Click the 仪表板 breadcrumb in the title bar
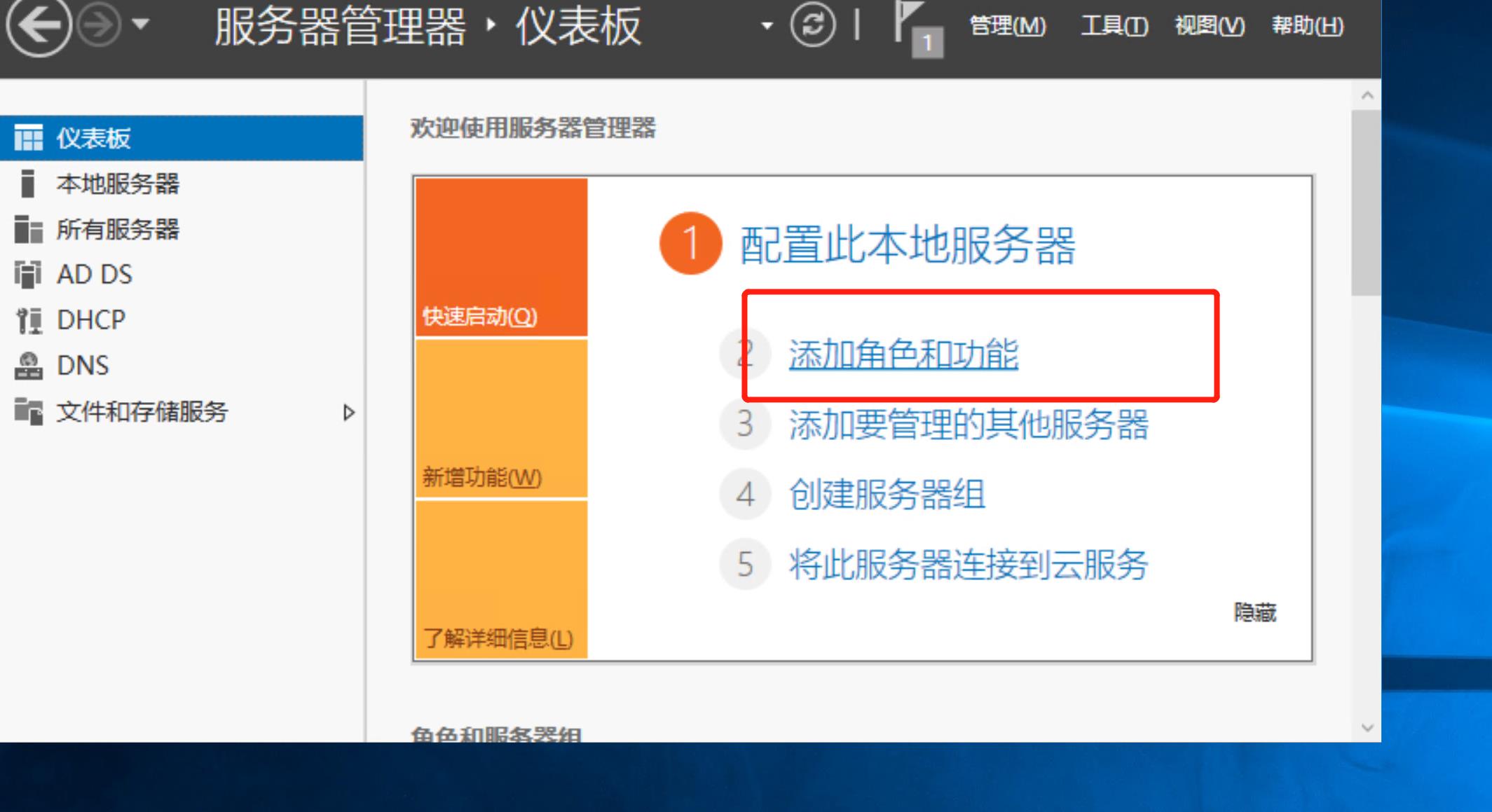This screenshot has width=1492, height=812. (x=579, y=27)
